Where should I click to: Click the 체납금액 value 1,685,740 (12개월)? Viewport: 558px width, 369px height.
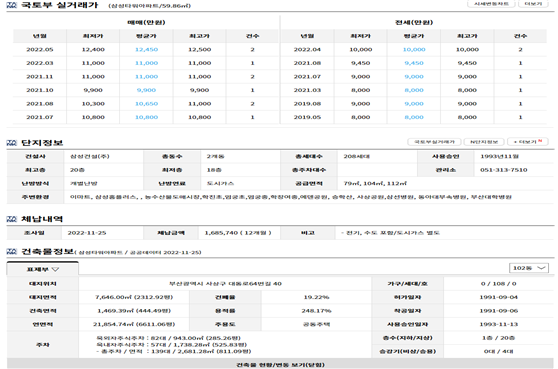pos(238,233)
